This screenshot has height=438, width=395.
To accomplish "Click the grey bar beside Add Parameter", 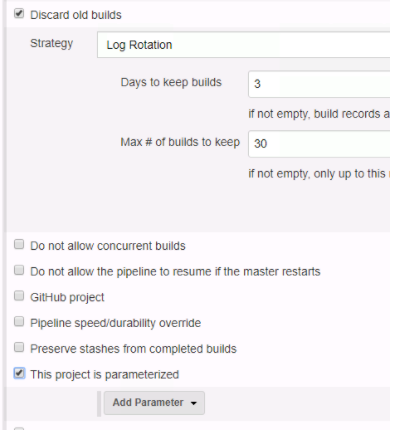I will (99, 404).
